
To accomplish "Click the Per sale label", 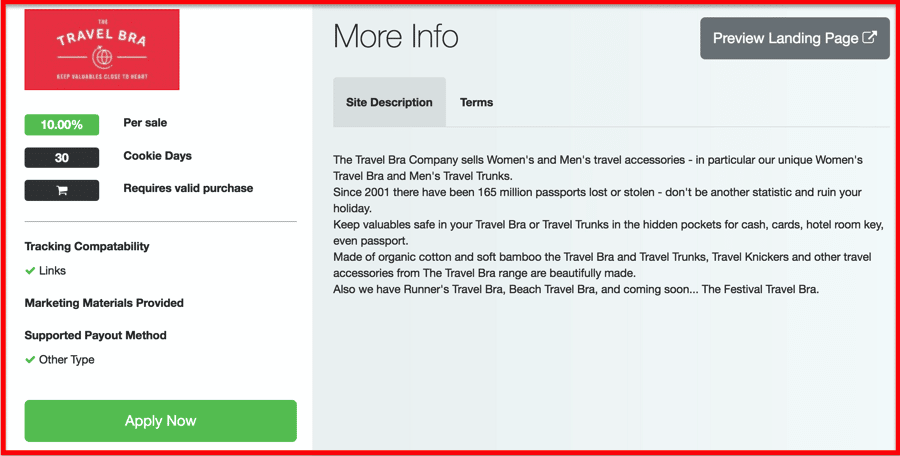I will [145, 122].
